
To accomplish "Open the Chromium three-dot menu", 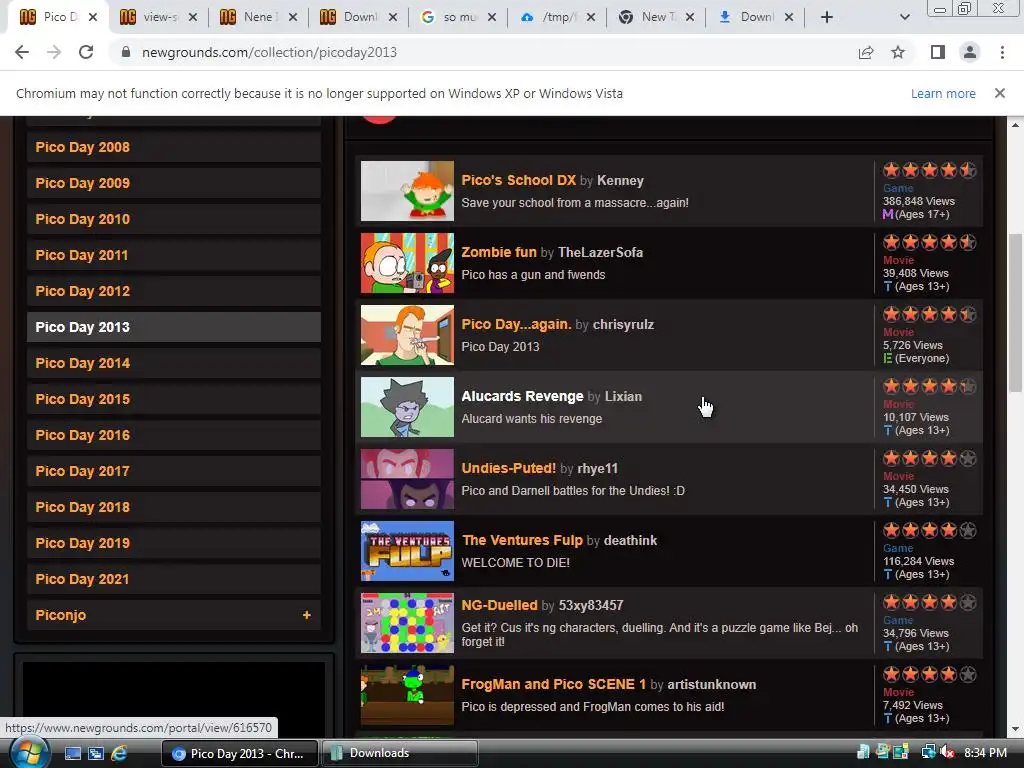I will (x=1002, y=52).
